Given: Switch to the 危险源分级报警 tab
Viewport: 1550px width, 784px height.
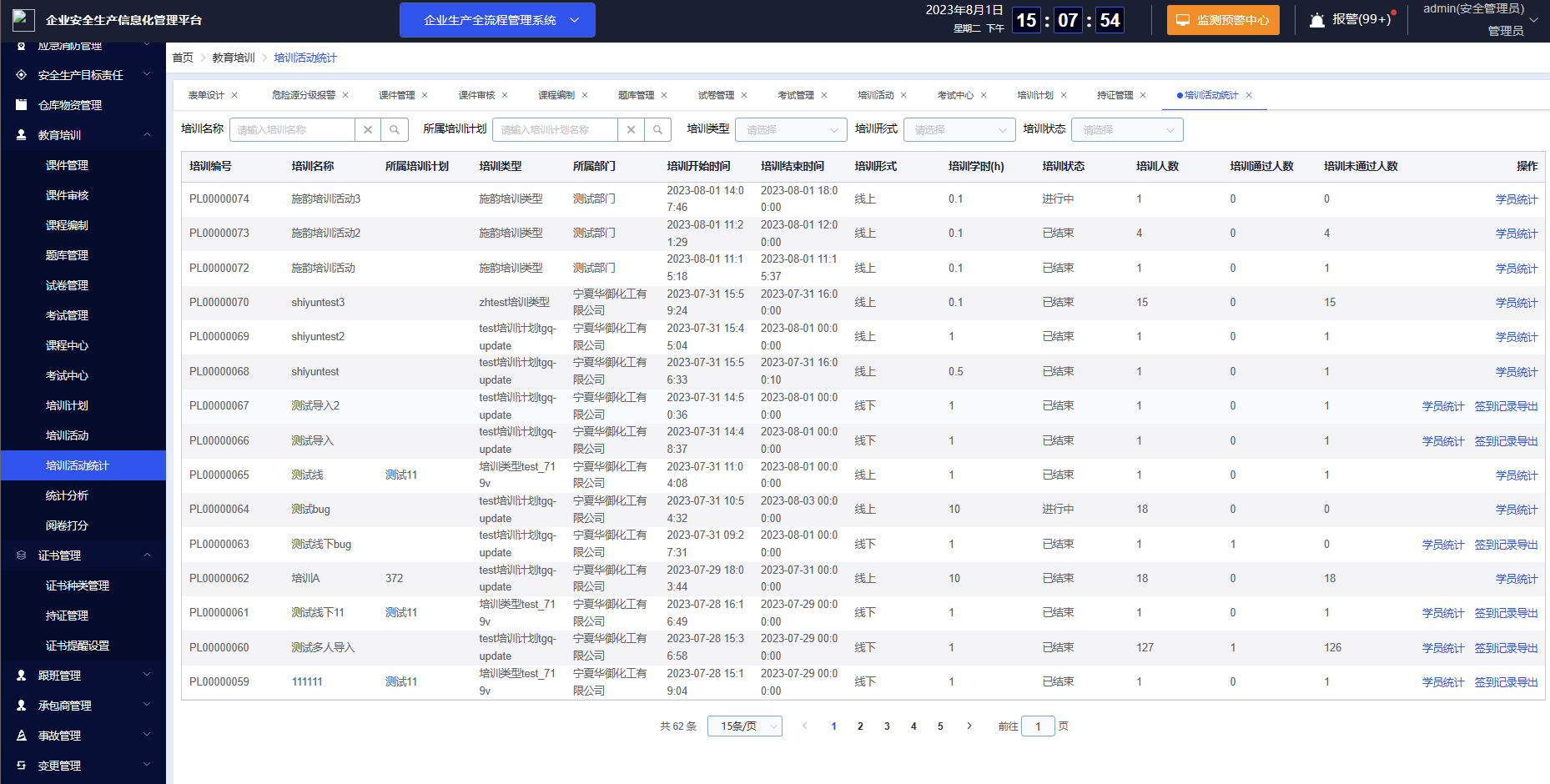Looking at the screenshot, I should (x=304, y=95).
